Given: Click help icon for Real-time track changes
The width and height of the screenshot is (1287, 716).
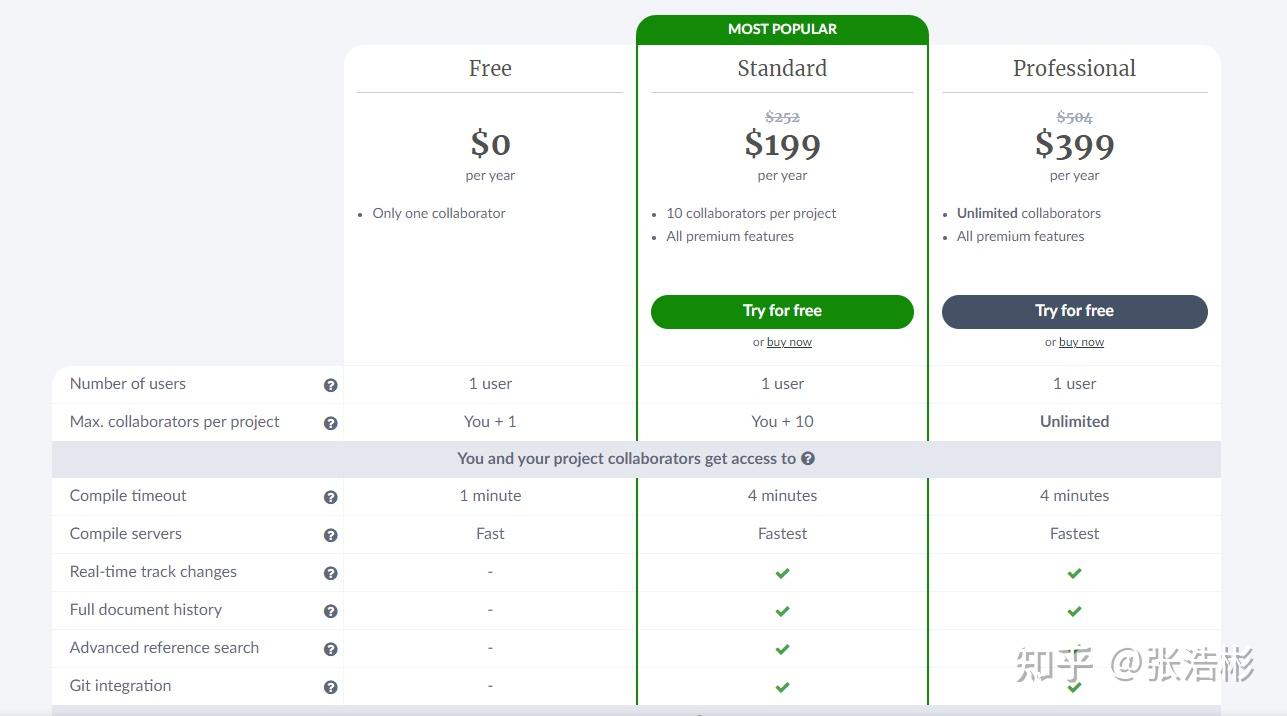Looking at the screenshot, I should coord(330,573).
